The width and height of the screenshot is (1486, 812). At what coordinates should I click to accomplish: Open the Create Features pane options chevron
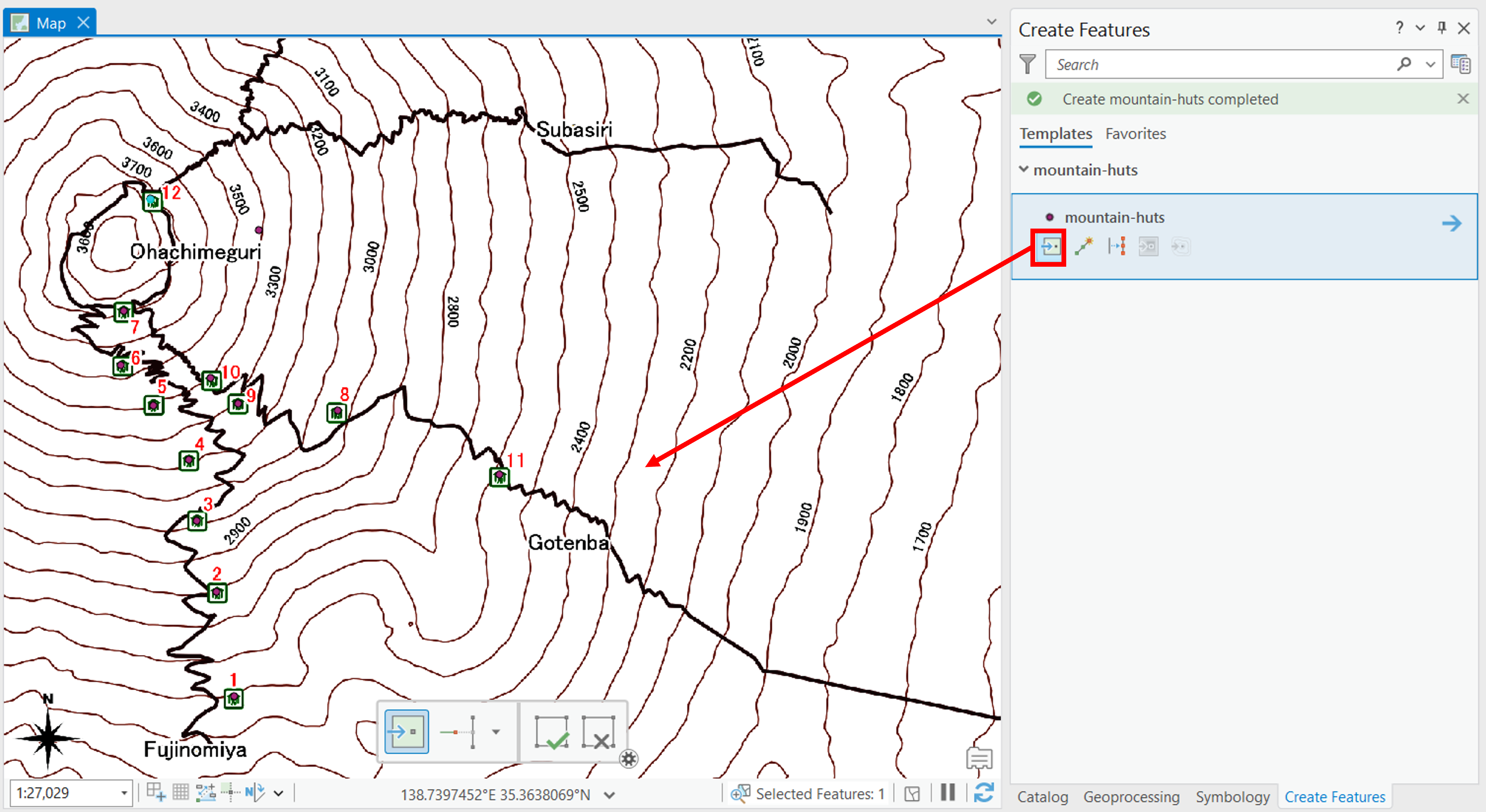coord(1420,28)
